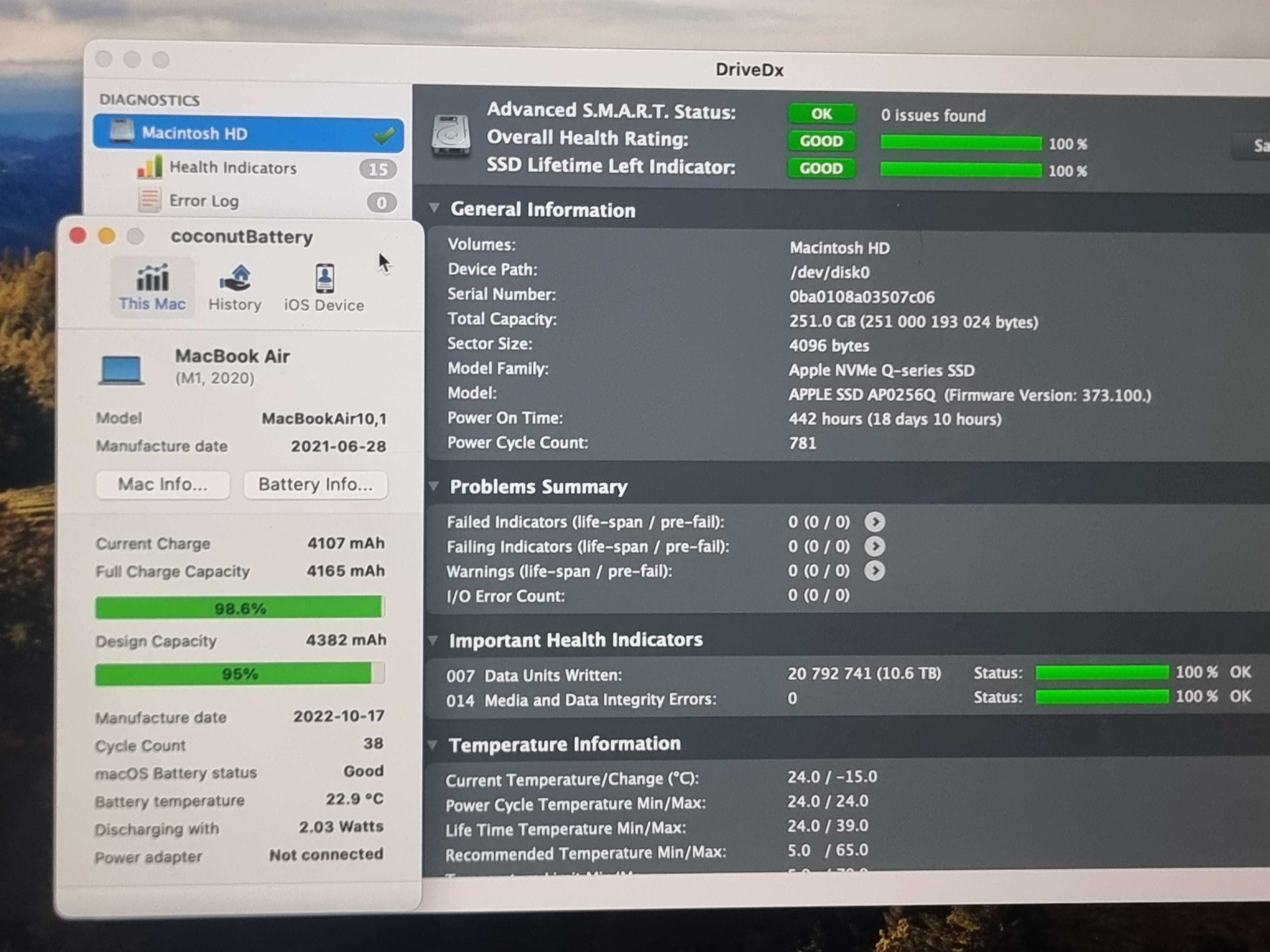
Task: Click battery manufacture date 2022-10-17
Action: (x=339, y=717)
